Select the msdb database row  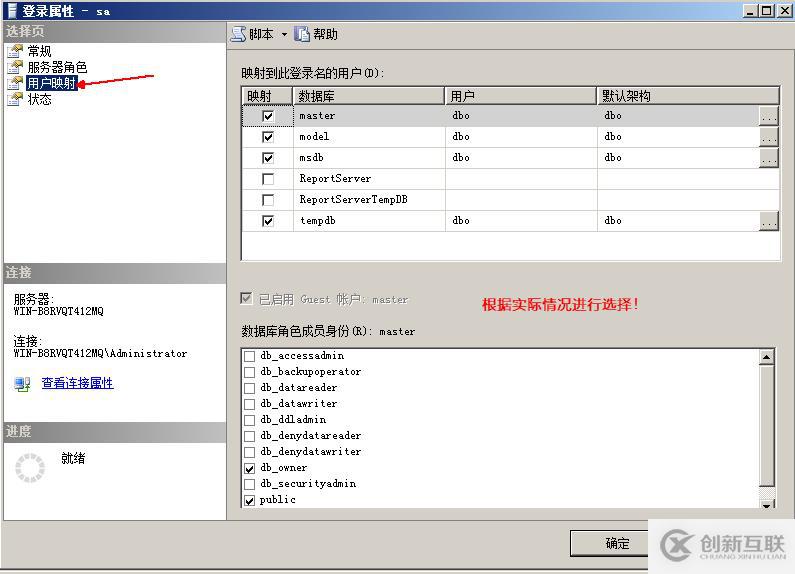click(511, 158)
